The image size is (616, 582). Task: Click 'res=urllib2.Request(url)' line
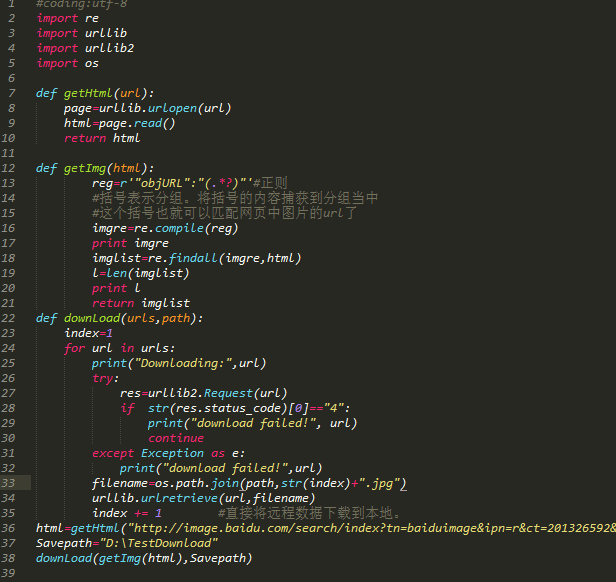pos(204,393)
